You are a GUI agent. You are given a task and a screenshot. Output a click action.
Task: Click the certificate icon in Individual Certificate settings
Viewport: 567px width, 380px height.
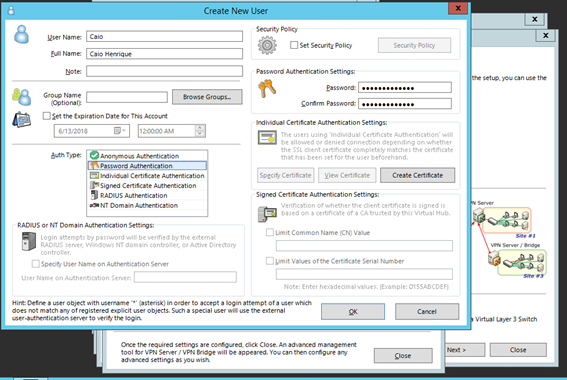[x=267, y=138]
